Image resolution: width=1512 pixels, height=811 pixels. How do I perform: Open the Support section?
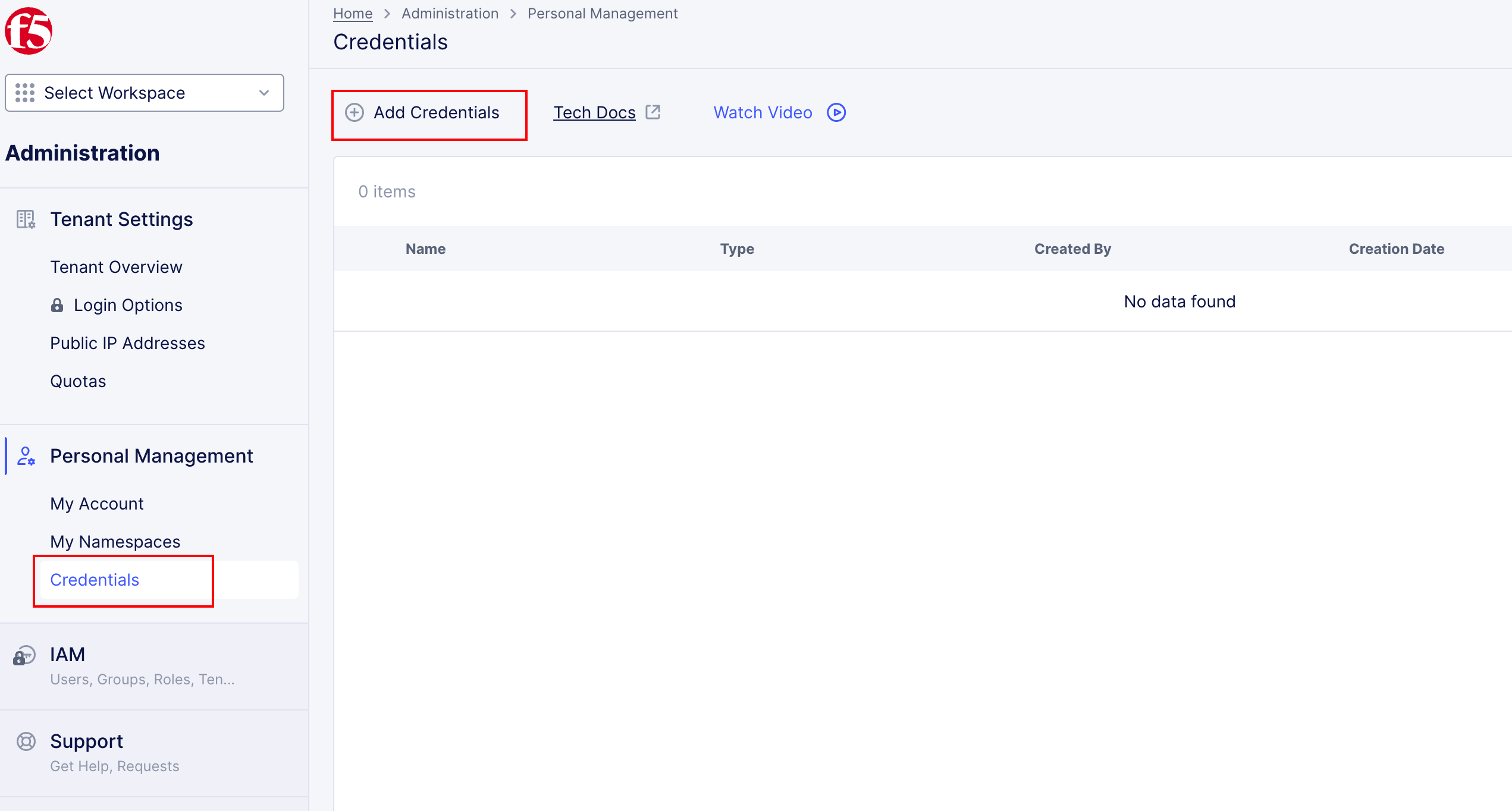point(86,741)
